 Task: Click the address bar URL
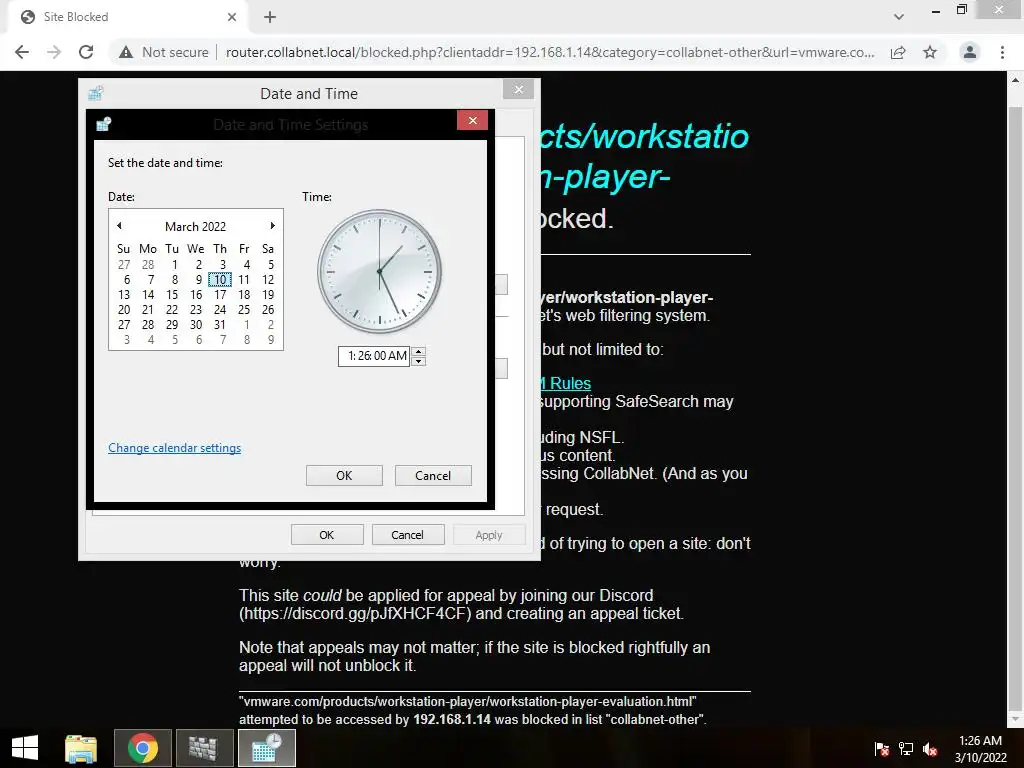point(550,52)
